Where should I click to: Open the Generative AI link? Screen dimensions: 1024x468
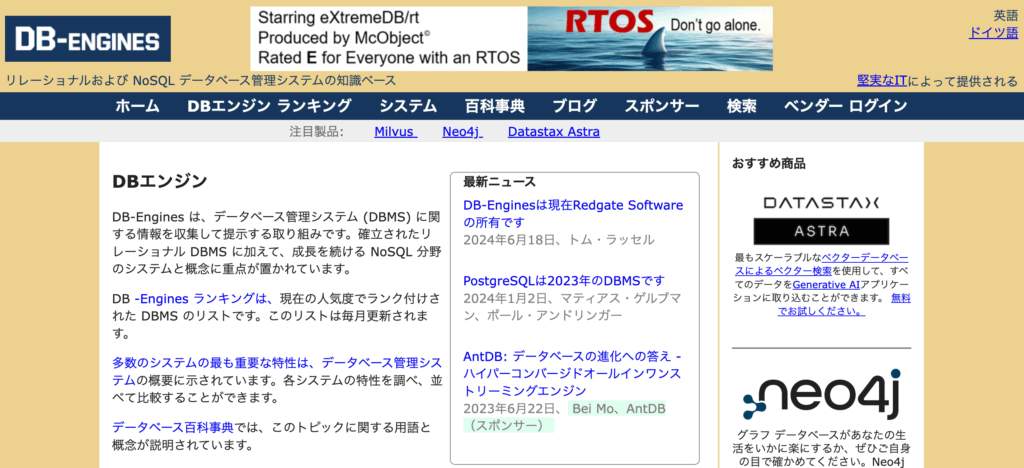click(825, 284)
